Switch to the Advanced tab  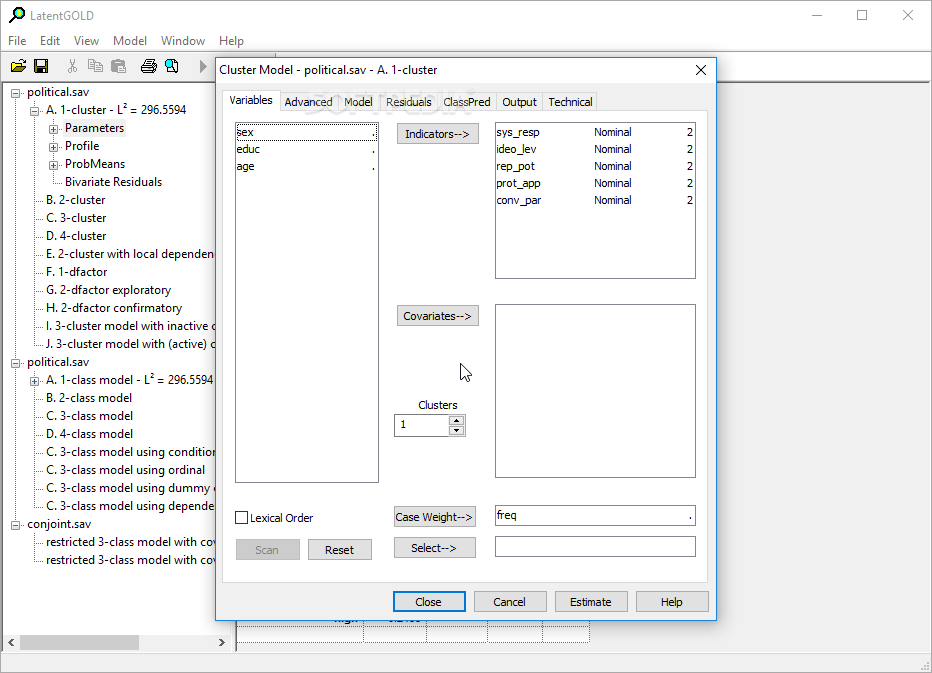[308, 102]
